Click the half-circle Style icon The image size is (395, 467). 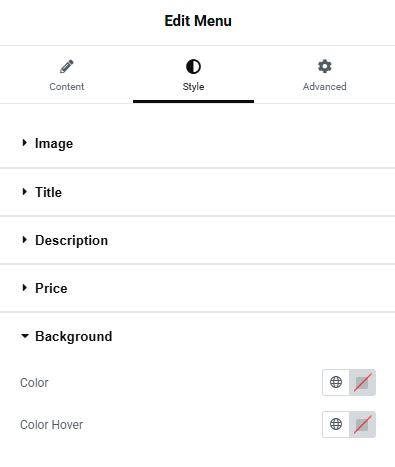pyautogui.click(x=193, y=66)
